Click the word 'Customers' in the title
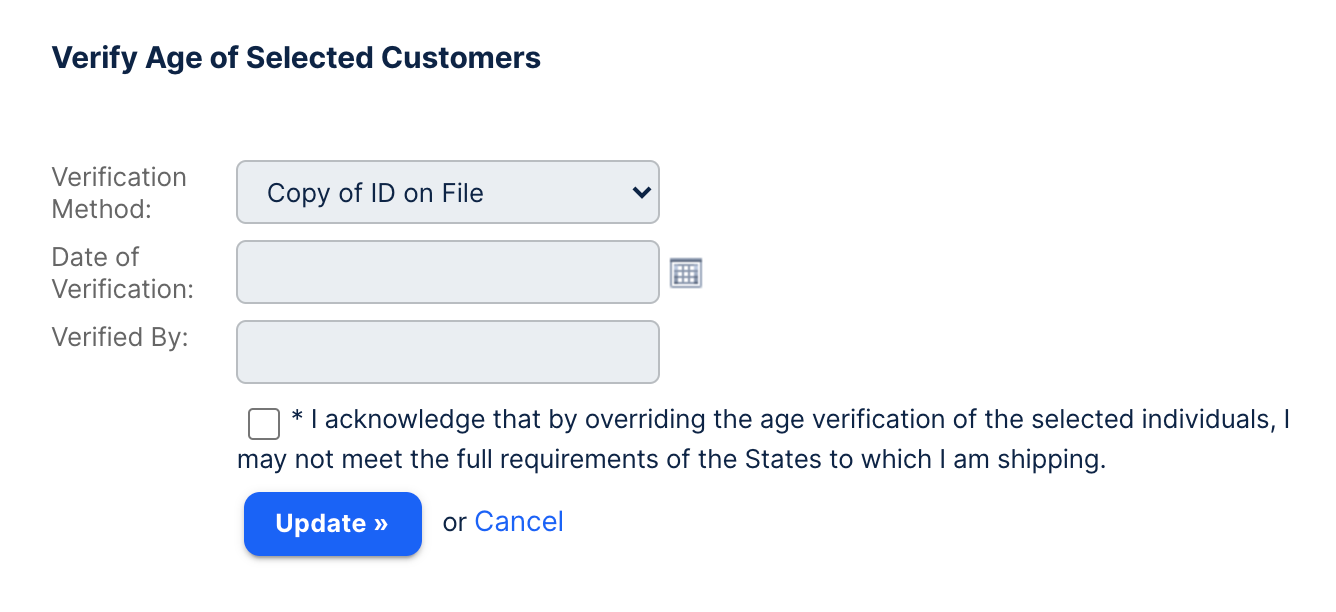The image size is (1336, 612). pos(461,58)
